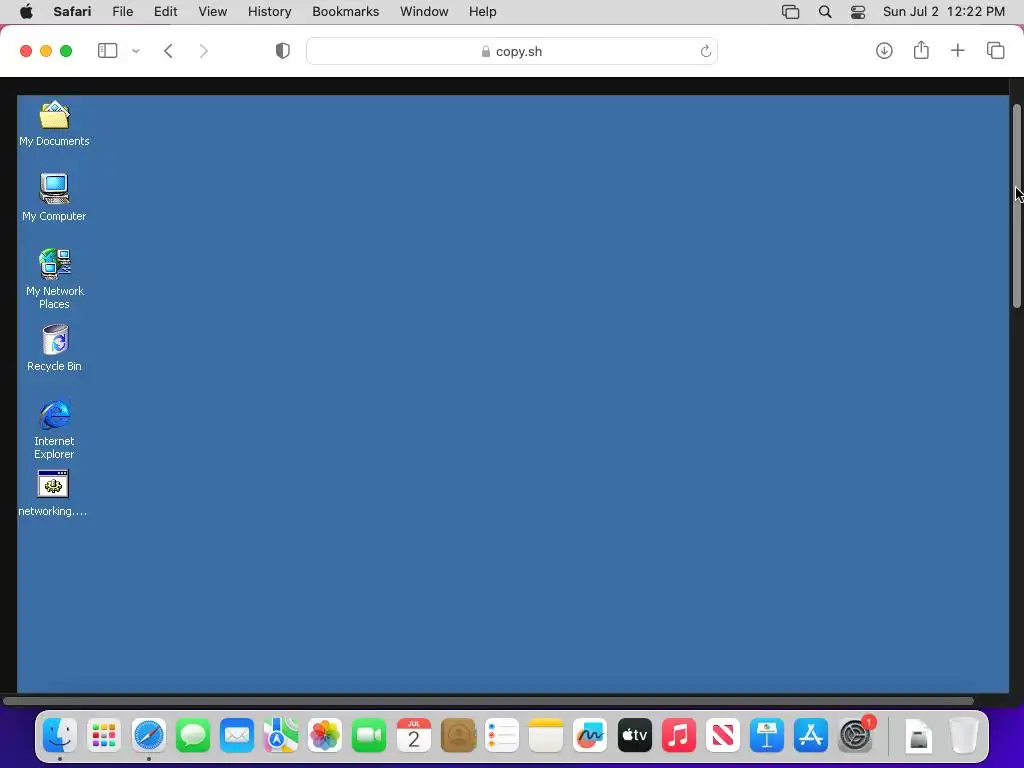
Task: Open Mail from the Dock
Action: click(236, 736)
